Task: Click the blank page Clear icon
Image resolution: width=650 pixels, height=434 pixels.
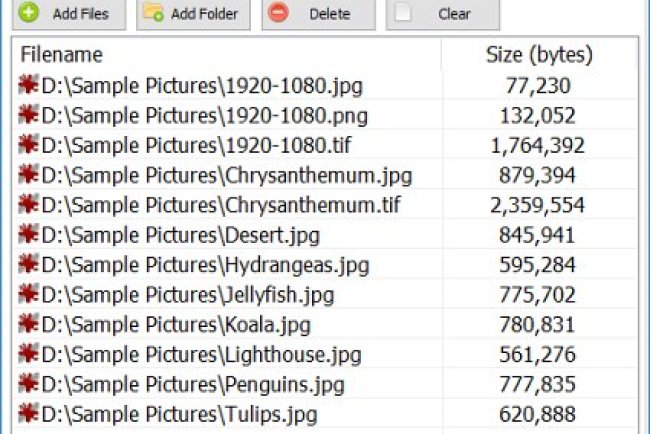Action: click(x=402, y=14)
